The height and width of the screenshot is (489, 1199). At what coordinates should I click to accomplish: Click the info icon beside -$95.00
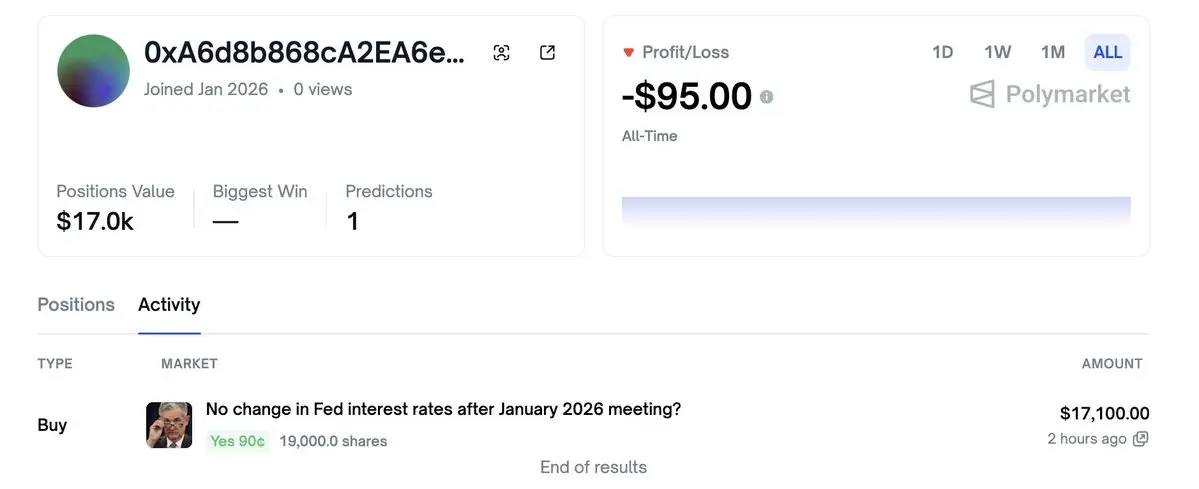[767, 97]
